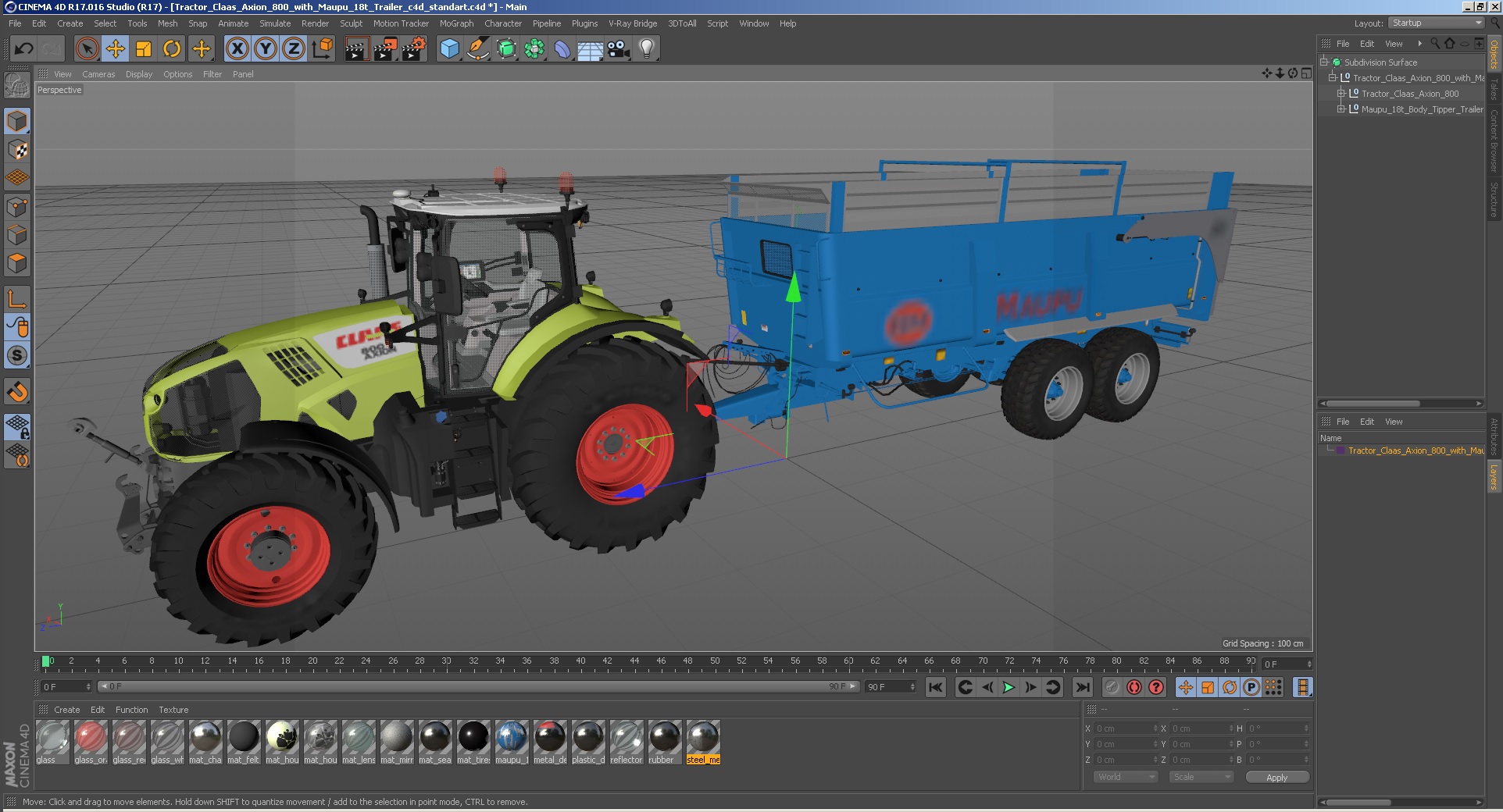Click the Undo arrow icon
The height and width of the screenshot is (812, 1503).
(23, 49)
